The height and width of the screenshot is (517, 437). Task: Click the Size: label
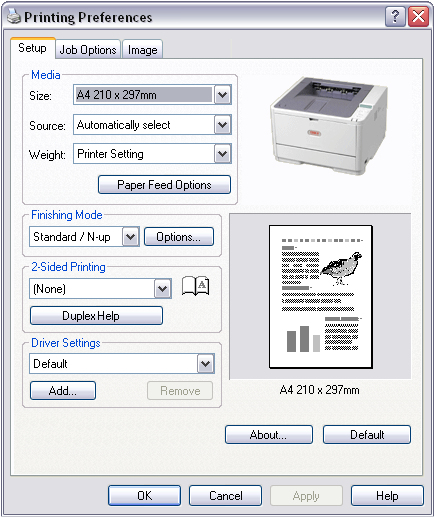coord(40,96)
